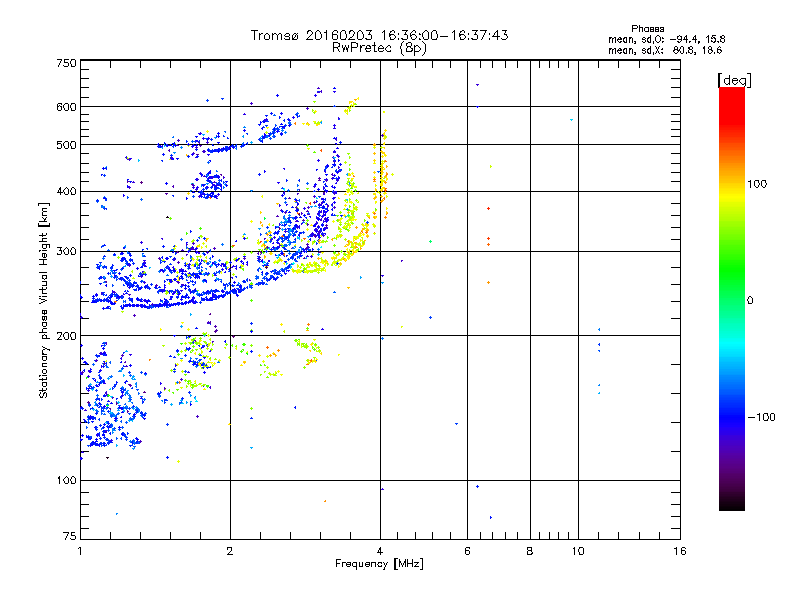Viewport: 800px width, 600px height.
Task: Click the y-axis label '200'
Action: [66, 336]
